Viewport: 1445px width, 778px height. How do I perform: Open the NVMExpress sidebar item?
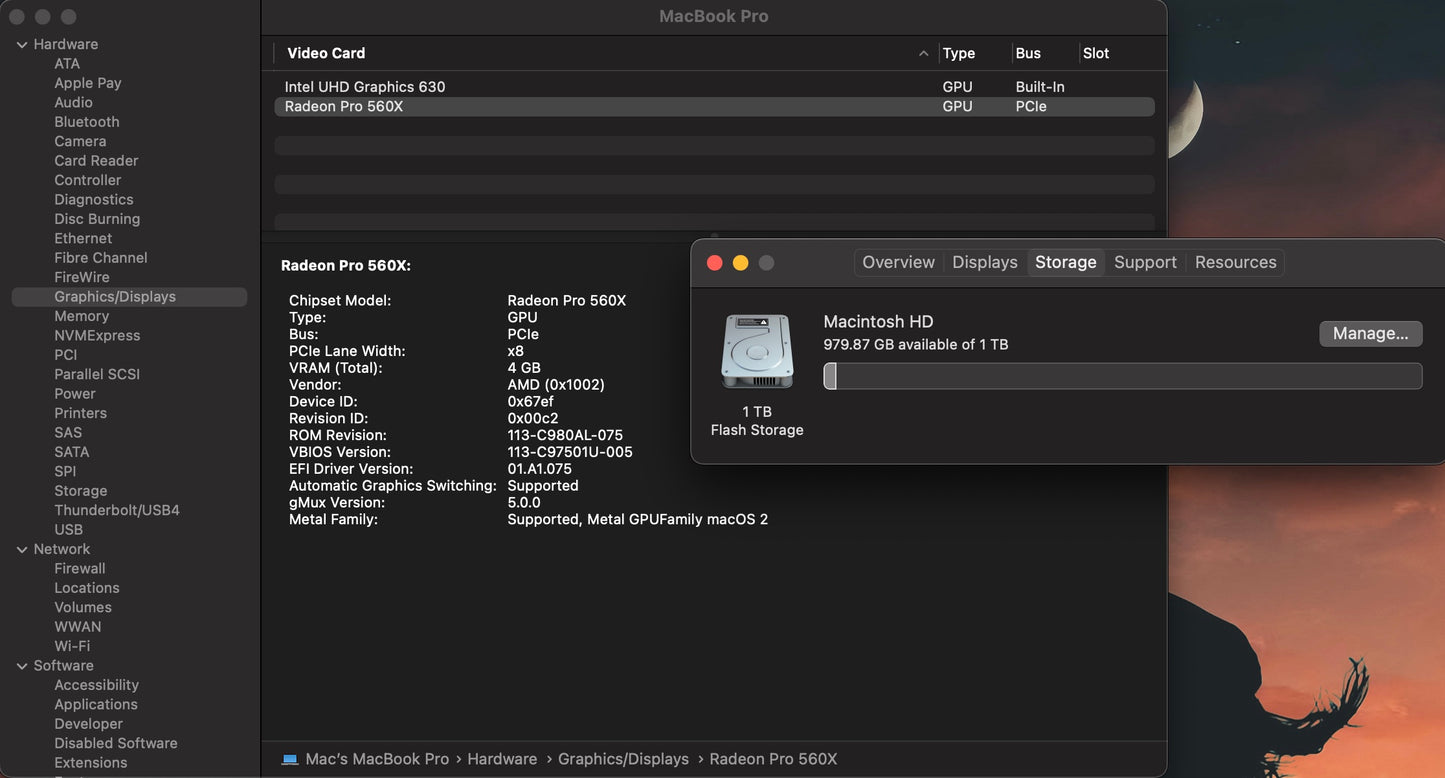[97, 336]
